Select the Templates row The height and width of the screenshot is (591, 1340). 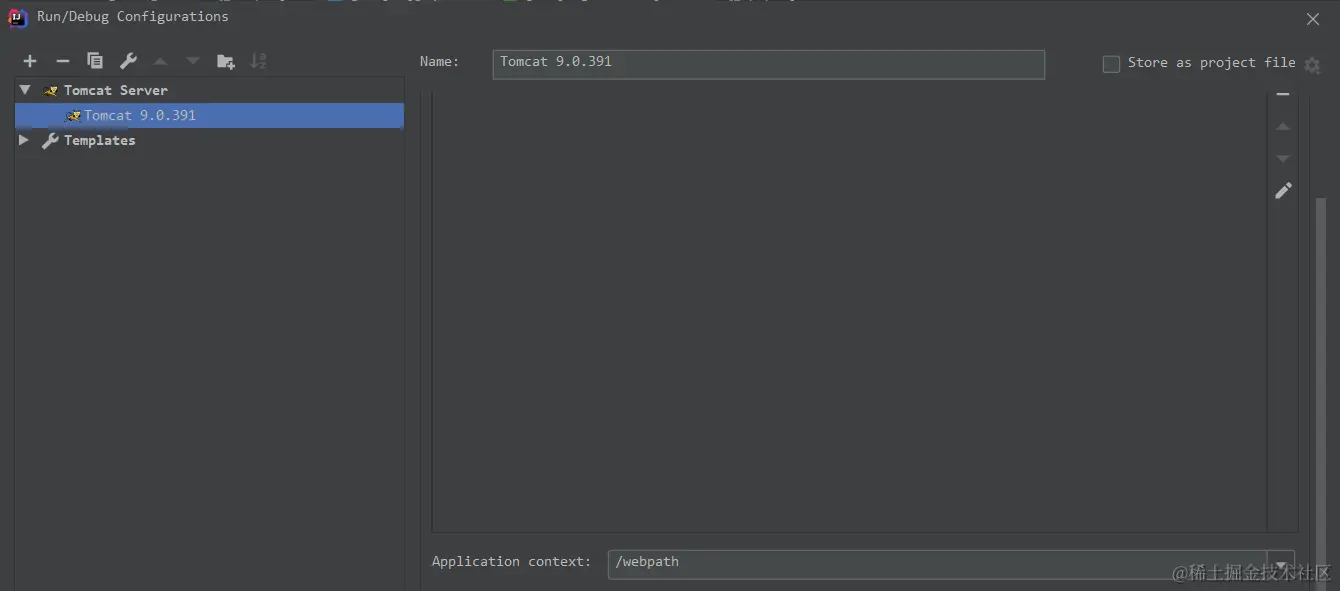pos(209,141)
